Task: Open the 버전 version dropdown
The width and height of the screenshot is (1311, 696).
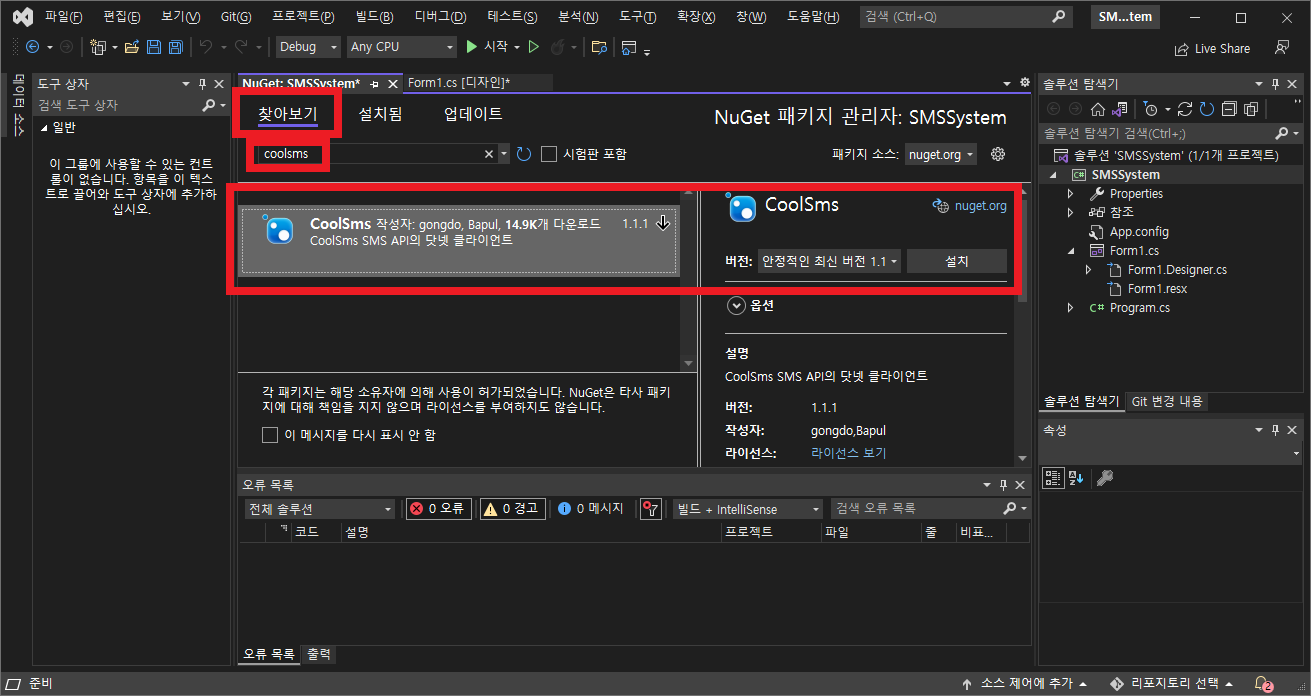Action: 829,261
